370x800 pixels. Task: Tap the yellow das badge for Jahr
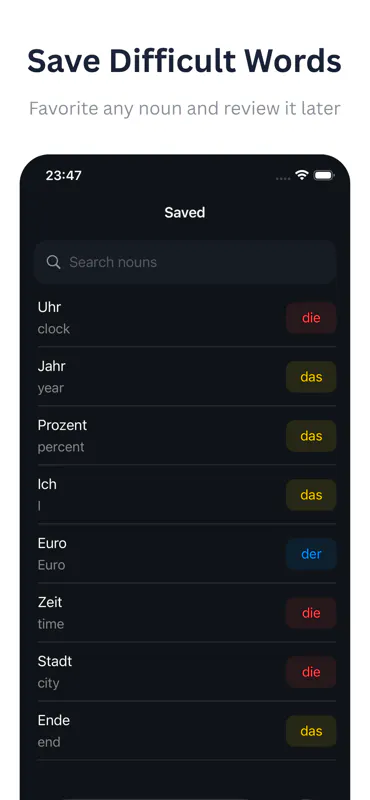coord(311,377)
